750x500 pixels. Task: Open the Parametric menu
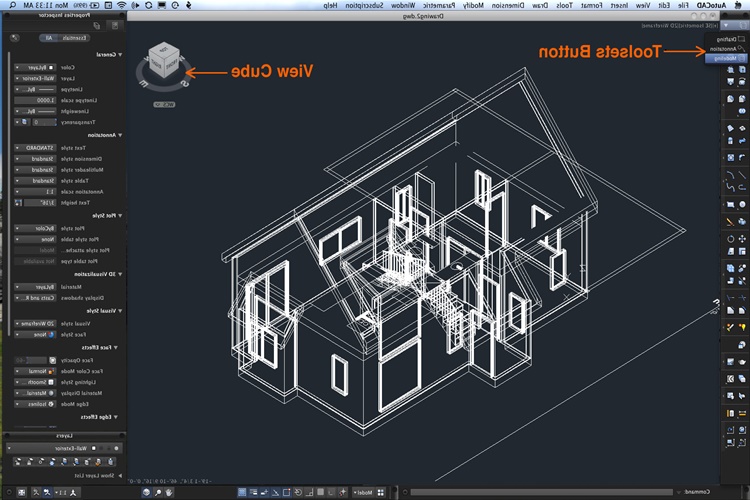[439, 5]
